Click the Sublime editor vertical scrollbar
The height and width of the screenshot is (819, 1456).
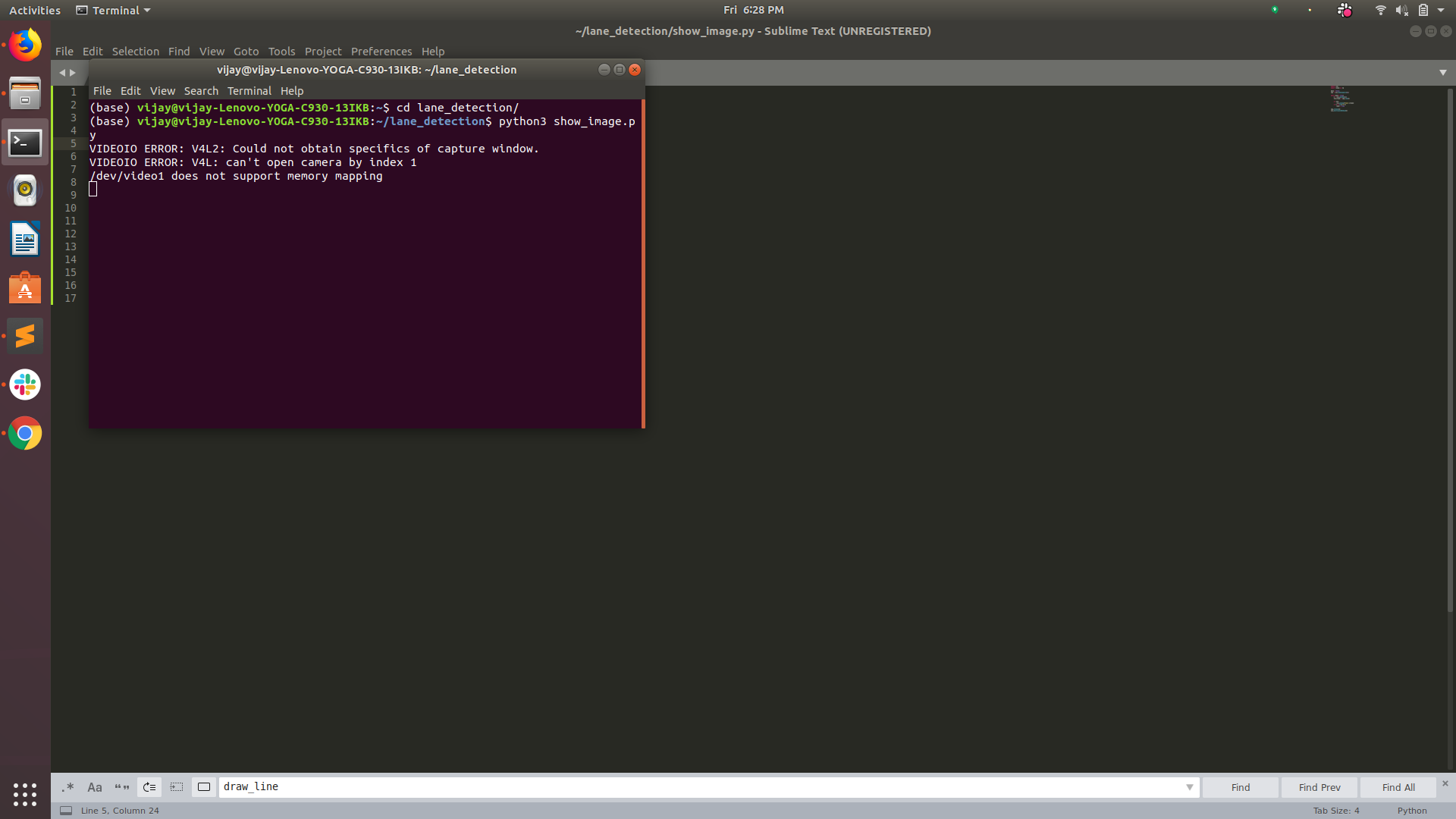tap(1451, 350)
